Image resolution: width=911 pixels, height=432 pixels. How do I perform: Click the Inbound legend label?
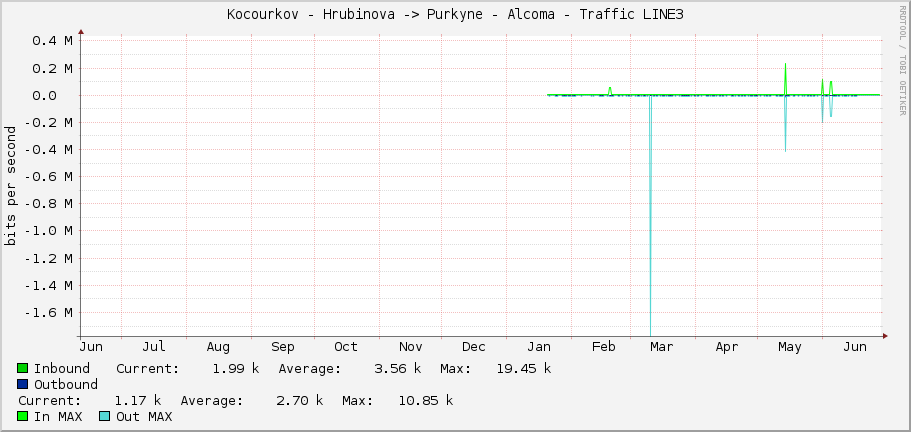62,369
